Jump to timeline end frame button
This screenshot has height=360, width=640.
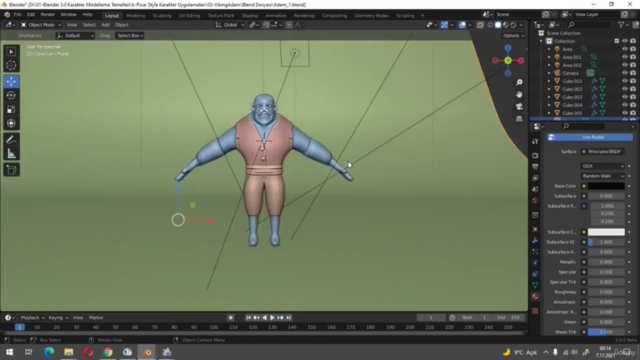tap(289, 318)
